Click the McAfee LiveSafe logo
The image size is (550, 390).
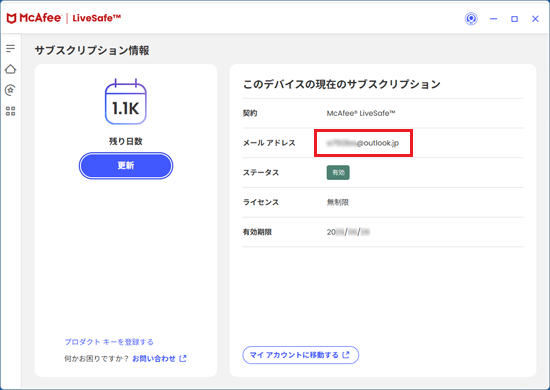(x=63, y=18)
